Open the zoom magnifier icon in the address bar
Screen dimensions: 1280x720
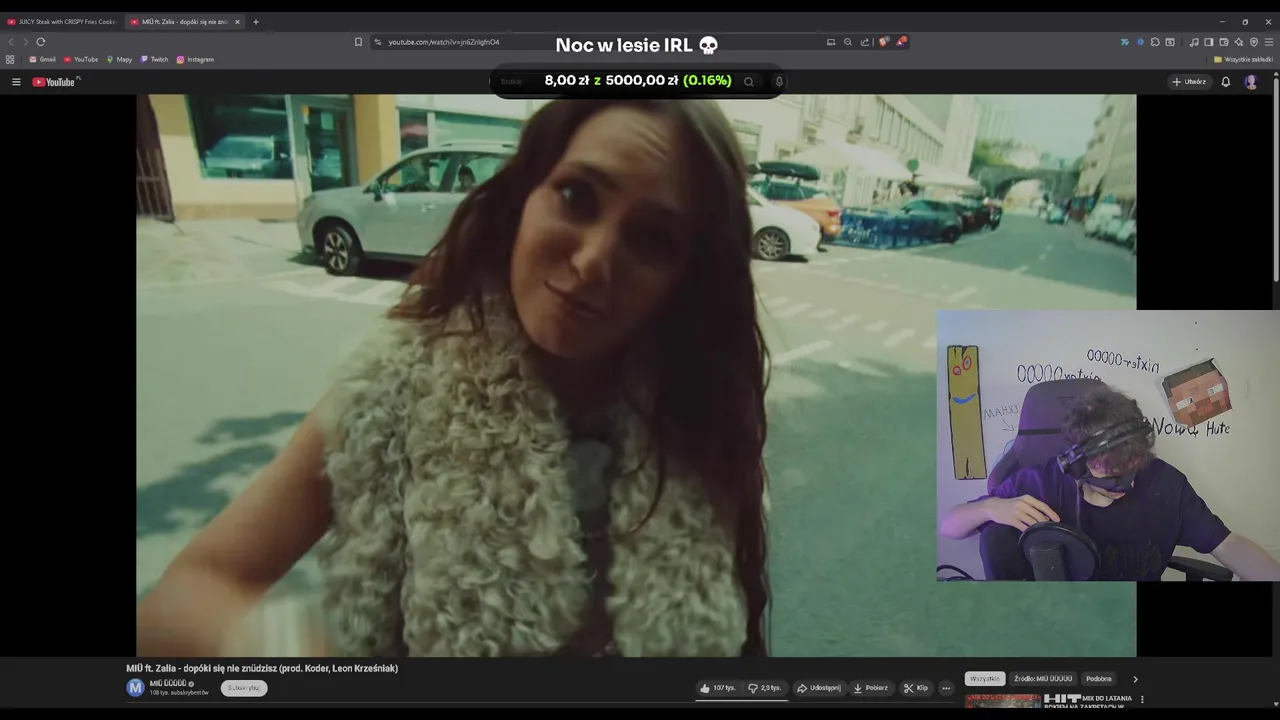tap(848, 42)
